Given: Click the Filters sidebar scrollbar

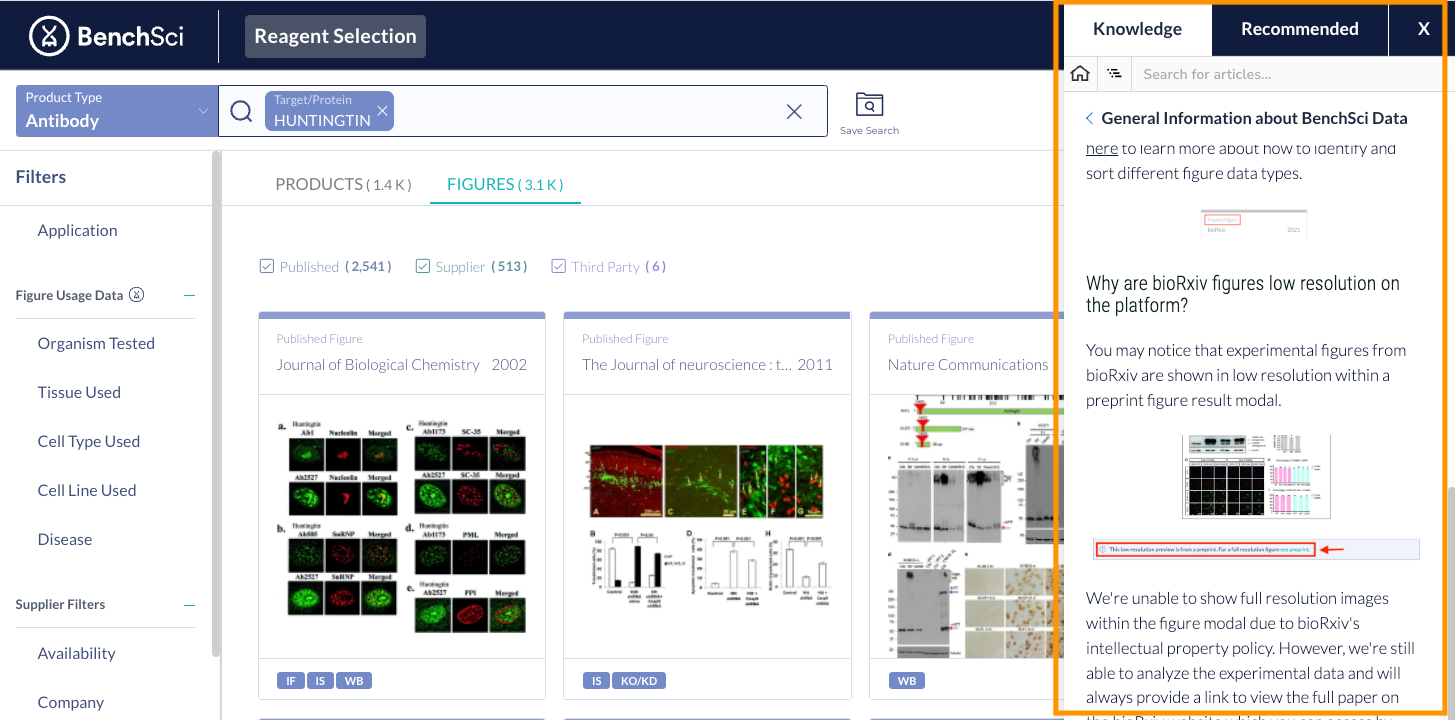Looking at the screenshot, I should click(x=216, y=405).
